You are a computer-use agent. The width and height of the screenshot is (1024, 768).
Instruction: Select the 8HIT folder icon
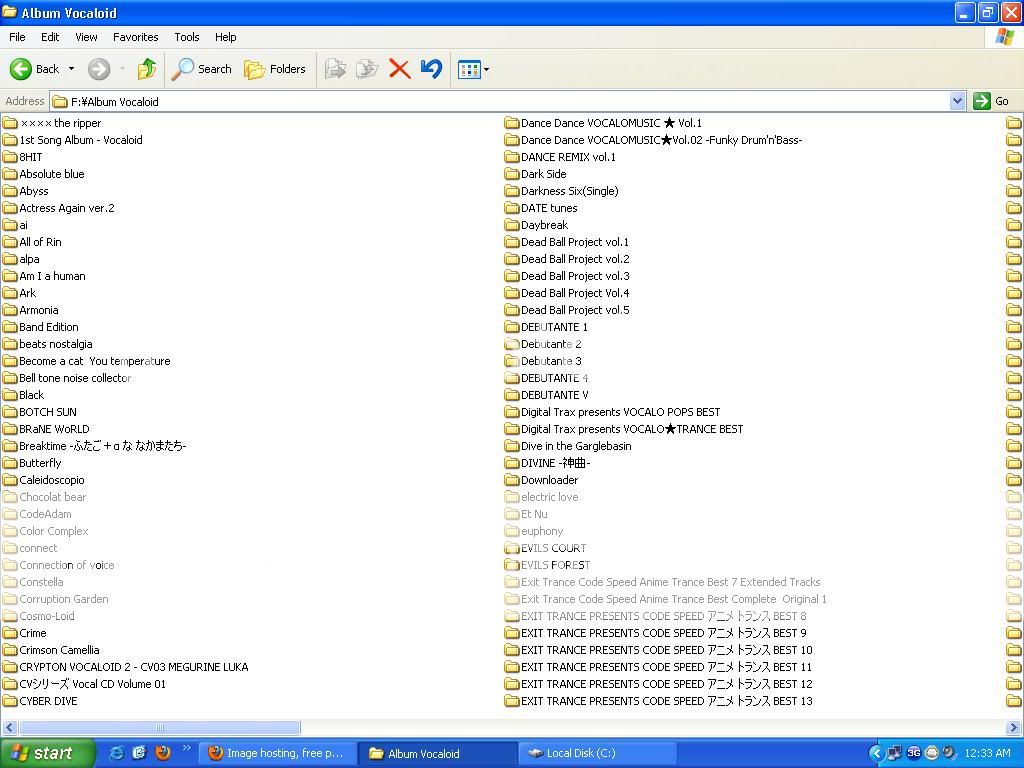click(10, 157)
